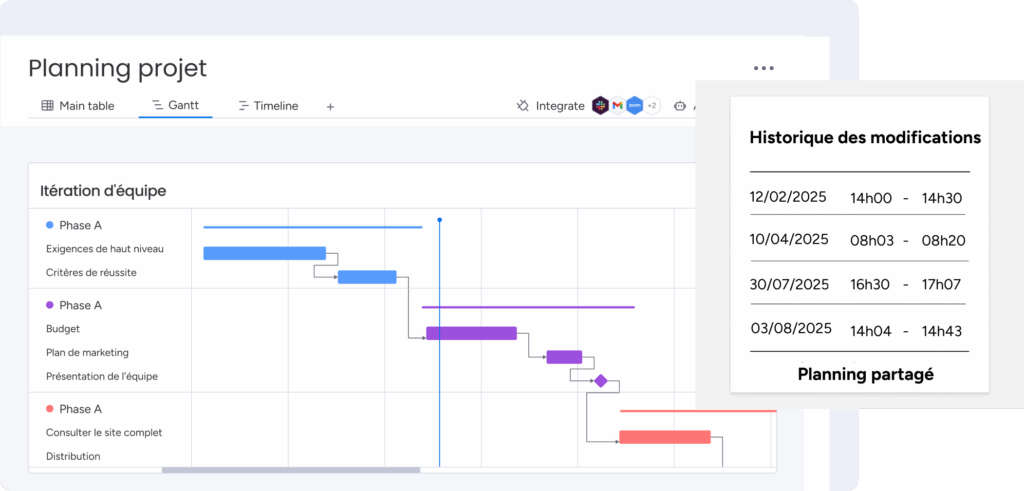Switch to the Timeline tab
1024x491 pixels.
(268, 106)
